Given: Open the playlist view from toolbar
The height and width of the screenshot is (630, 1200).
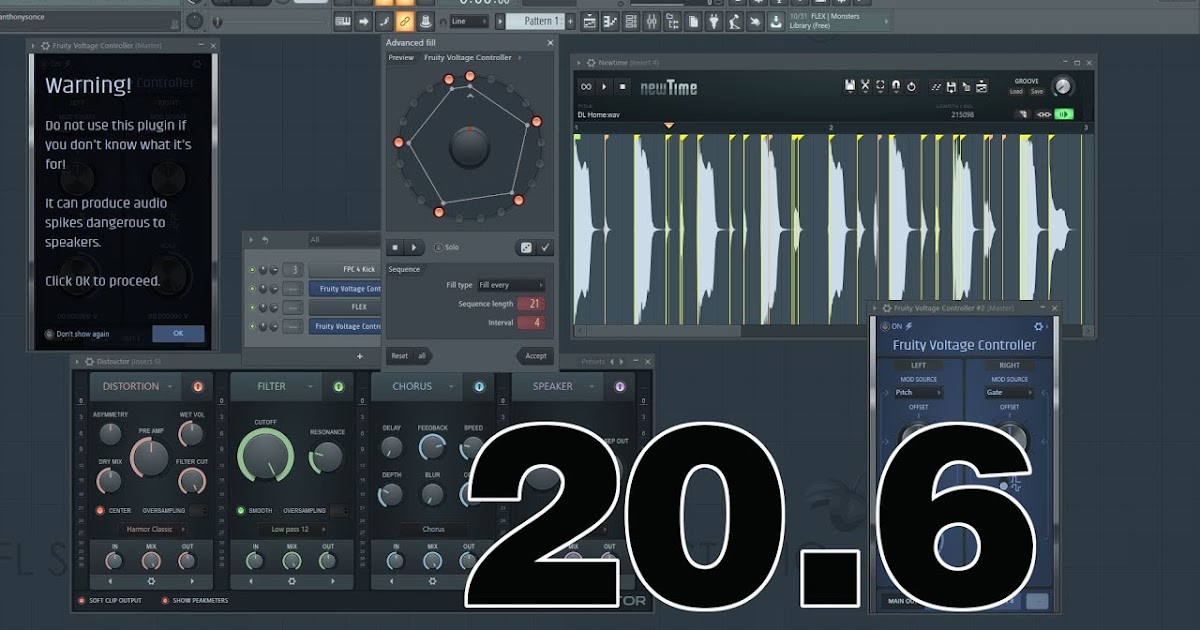Looking at the screenshot, I should coord(590,21).
